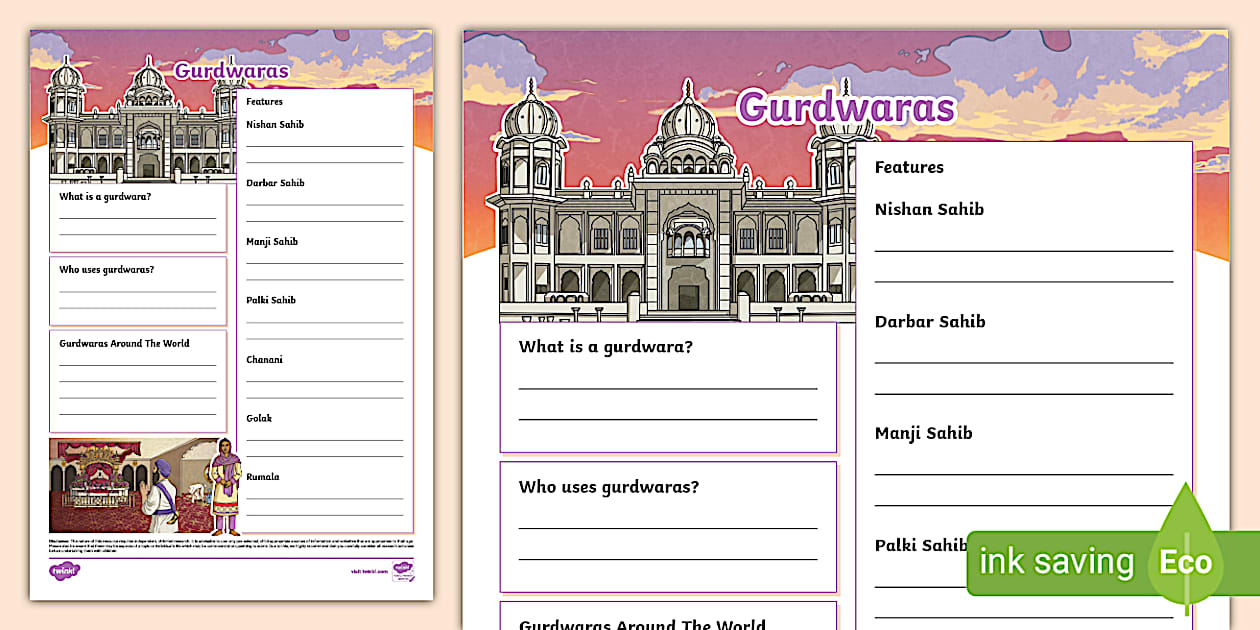
Task: Click the Rumala label in small worksheet
Action: click(263, 477)
